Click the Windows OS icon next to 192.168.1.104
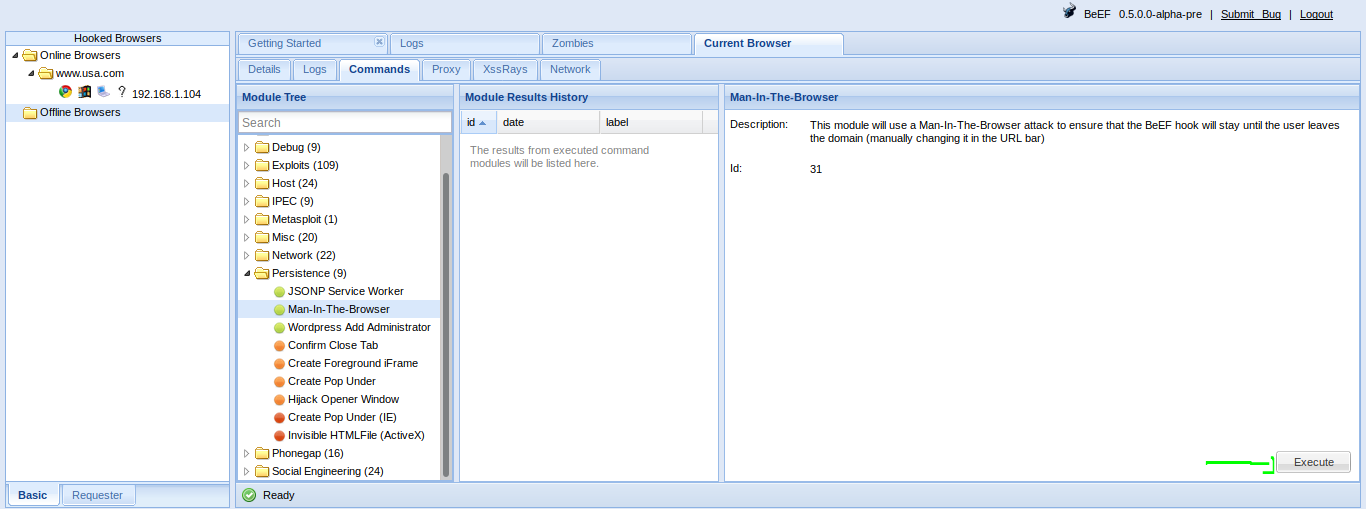 [85, 91]
